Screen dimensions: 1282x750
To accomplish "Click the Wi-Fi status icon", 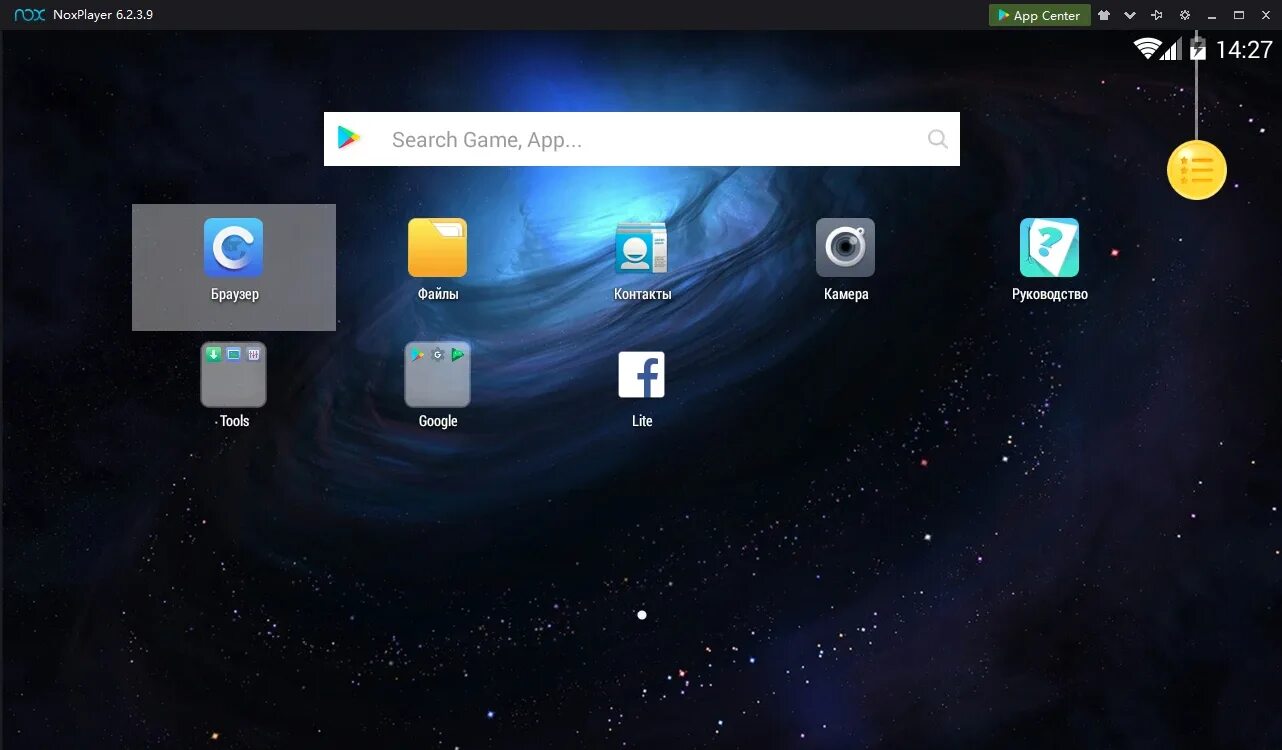I will [1146, 48].
